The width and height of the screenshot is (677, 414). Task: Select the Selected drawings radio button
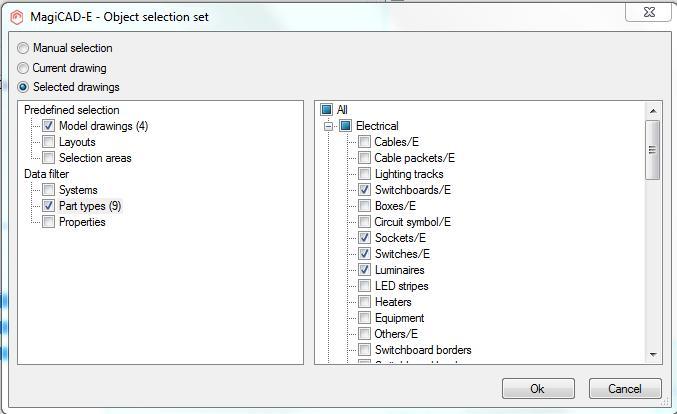pyautogui.click(x=23, y=87)
